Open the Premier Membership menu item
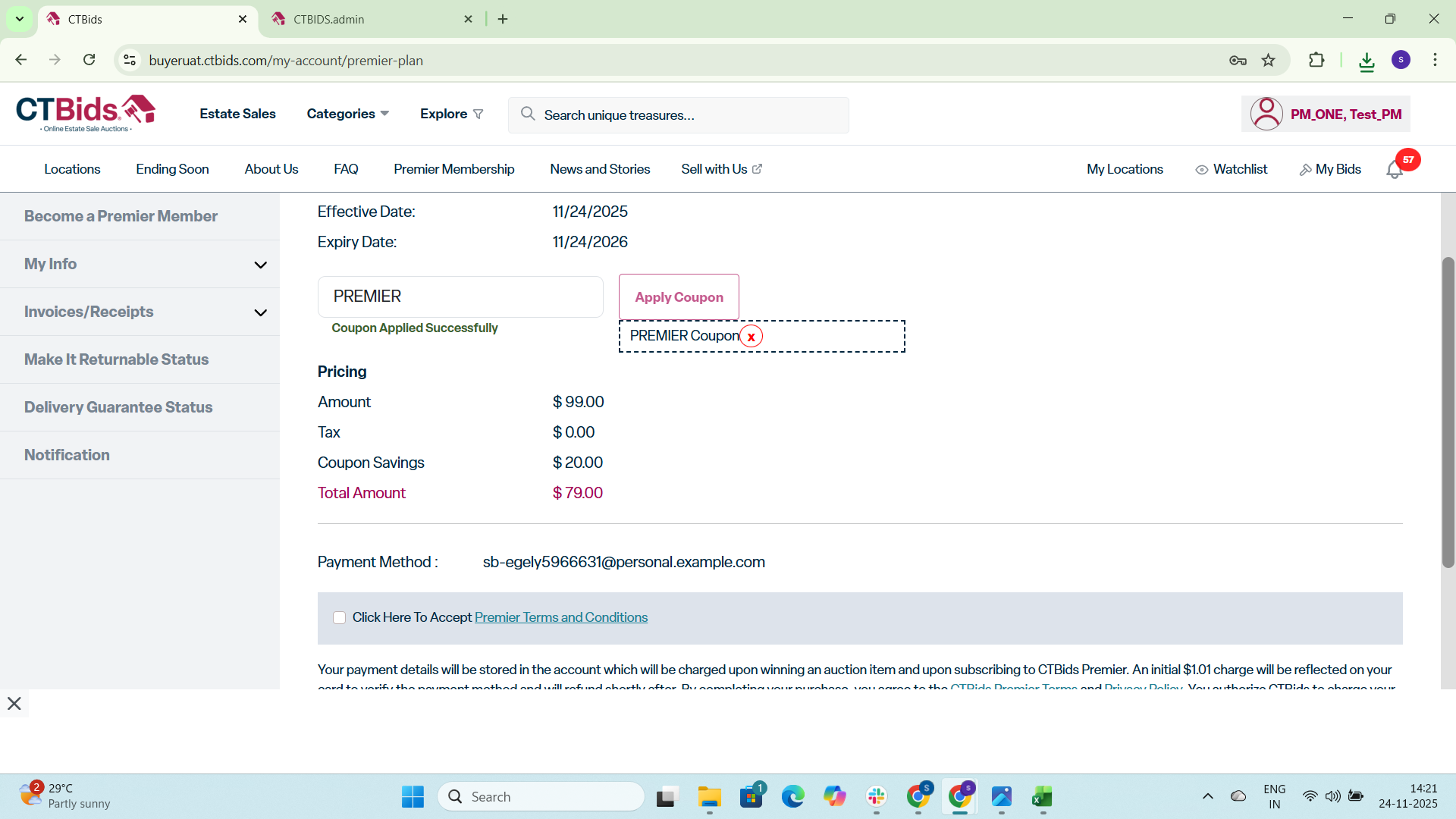Screen dimensions: 1456x819 point(453,169)
